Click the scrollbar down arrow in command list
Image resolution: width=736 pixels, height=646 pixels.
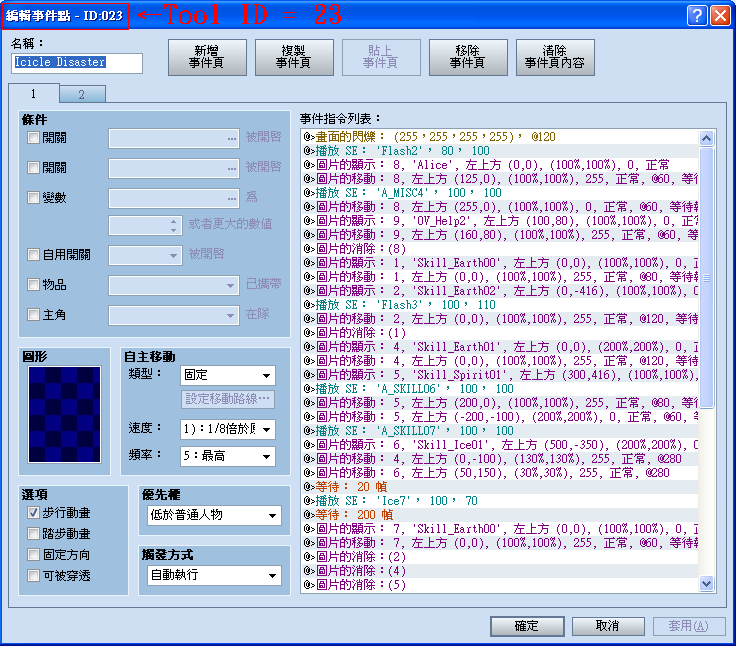coord(706,583)
